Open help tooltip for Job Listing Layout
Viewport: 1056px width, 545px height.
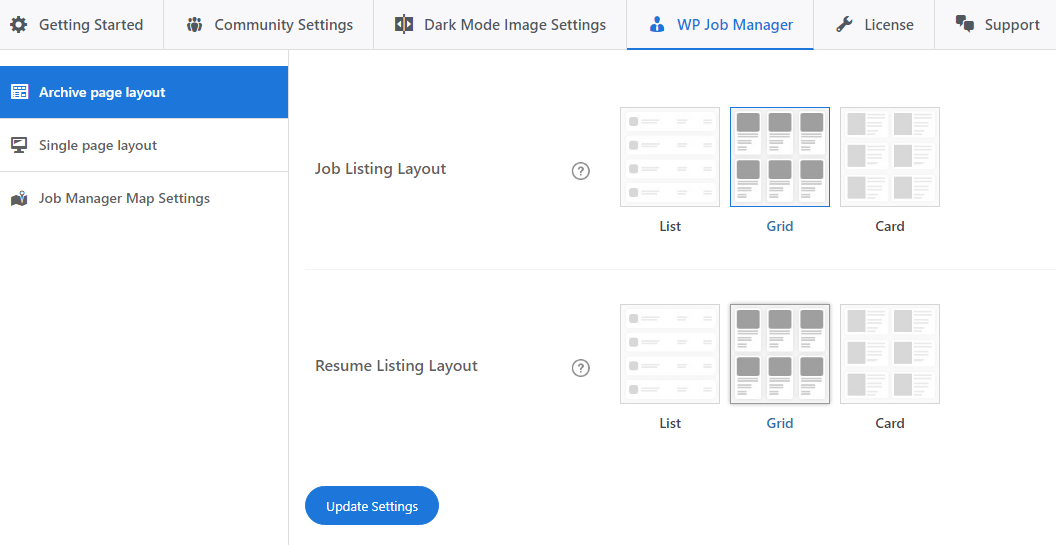tap(580, 171)
